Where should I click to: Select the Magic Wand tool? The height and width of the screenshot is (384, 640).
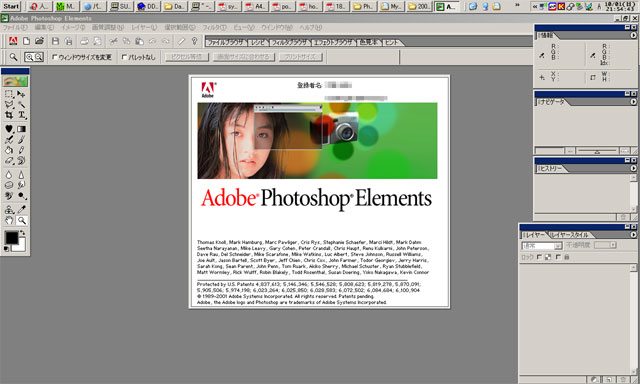21,105
